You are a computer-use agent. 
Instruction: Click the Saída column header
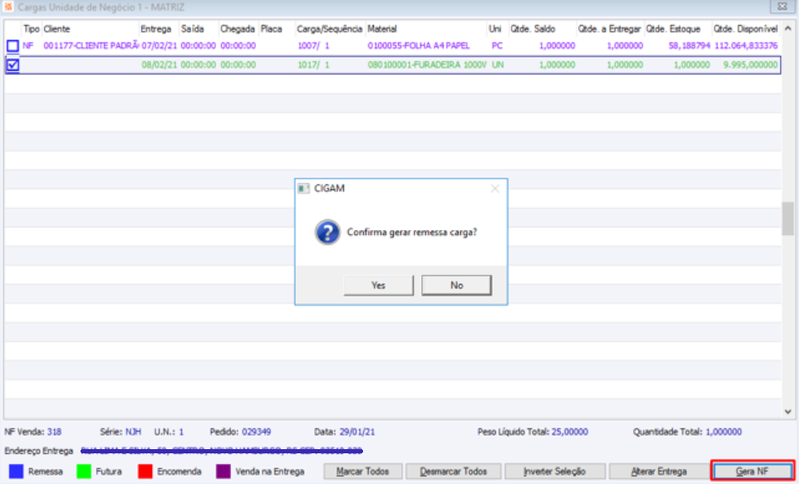tap(192, 29)
